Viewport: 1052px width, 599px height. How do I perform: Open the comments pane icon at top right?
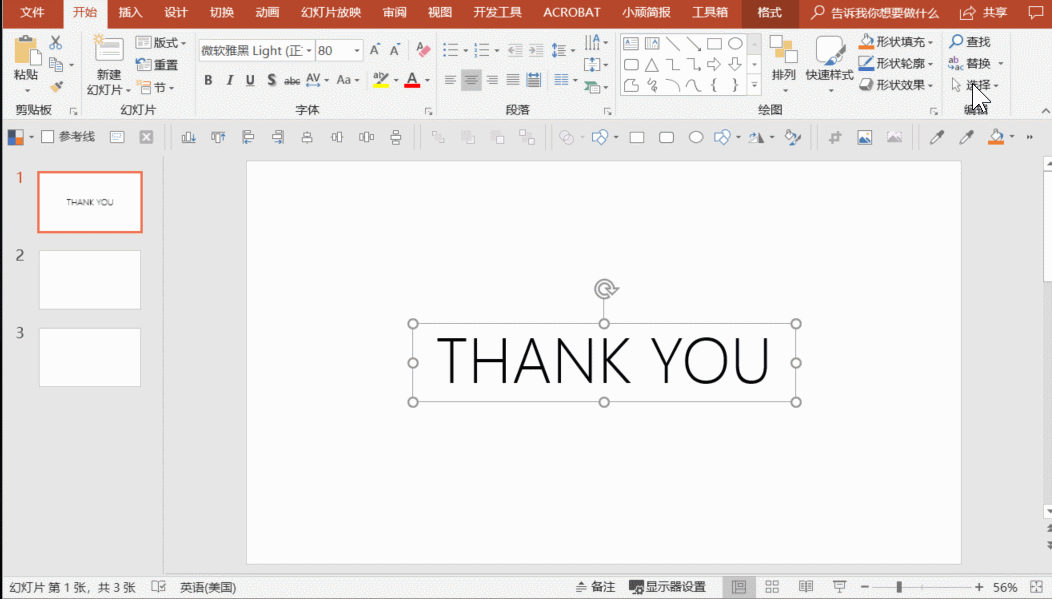[1036, 12]
